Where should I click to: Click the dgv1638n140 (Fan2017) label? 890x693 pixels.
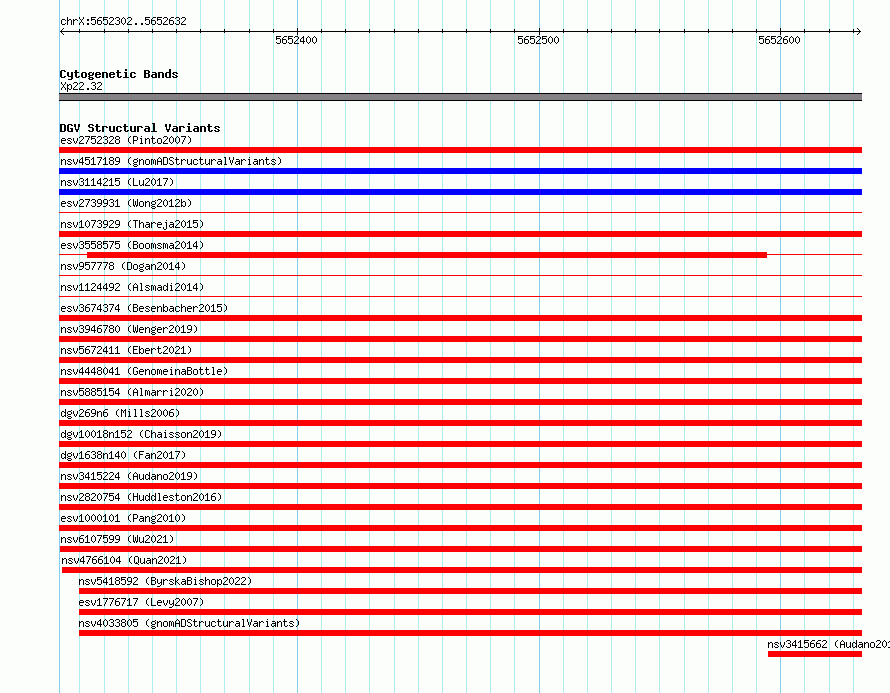[x=123, y=455]
